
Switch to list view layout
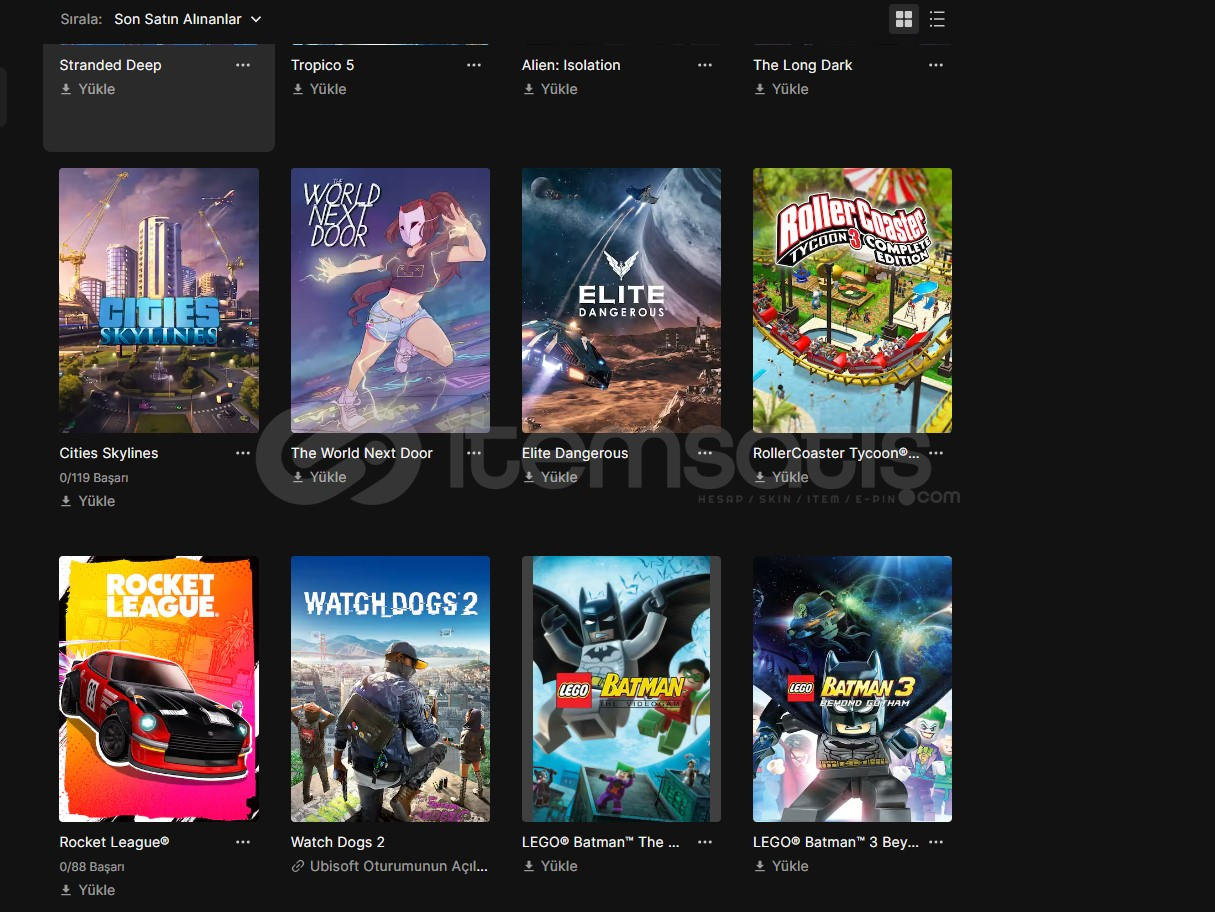937,19
